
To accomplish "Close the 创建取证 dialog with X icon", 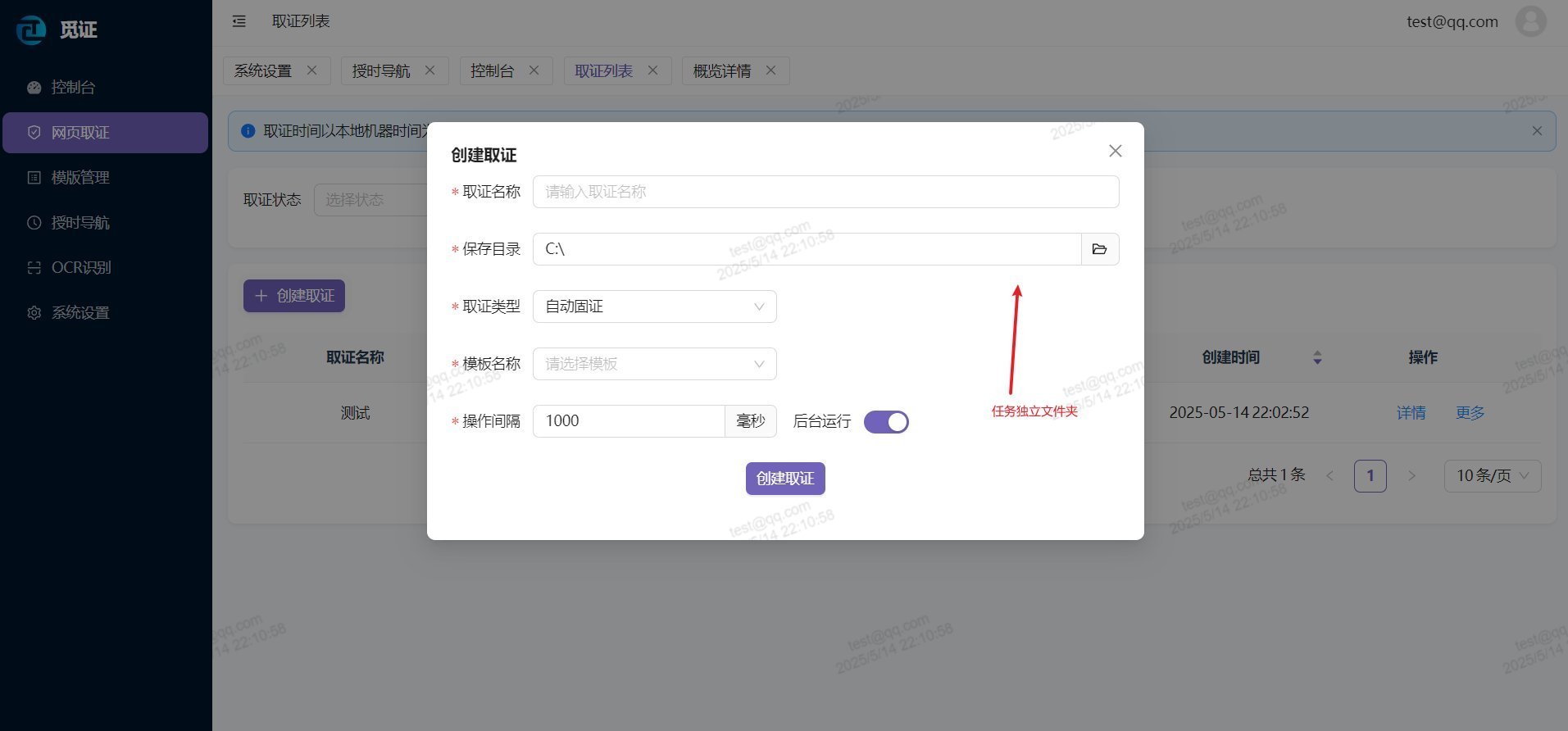I will coord(1115,151).
